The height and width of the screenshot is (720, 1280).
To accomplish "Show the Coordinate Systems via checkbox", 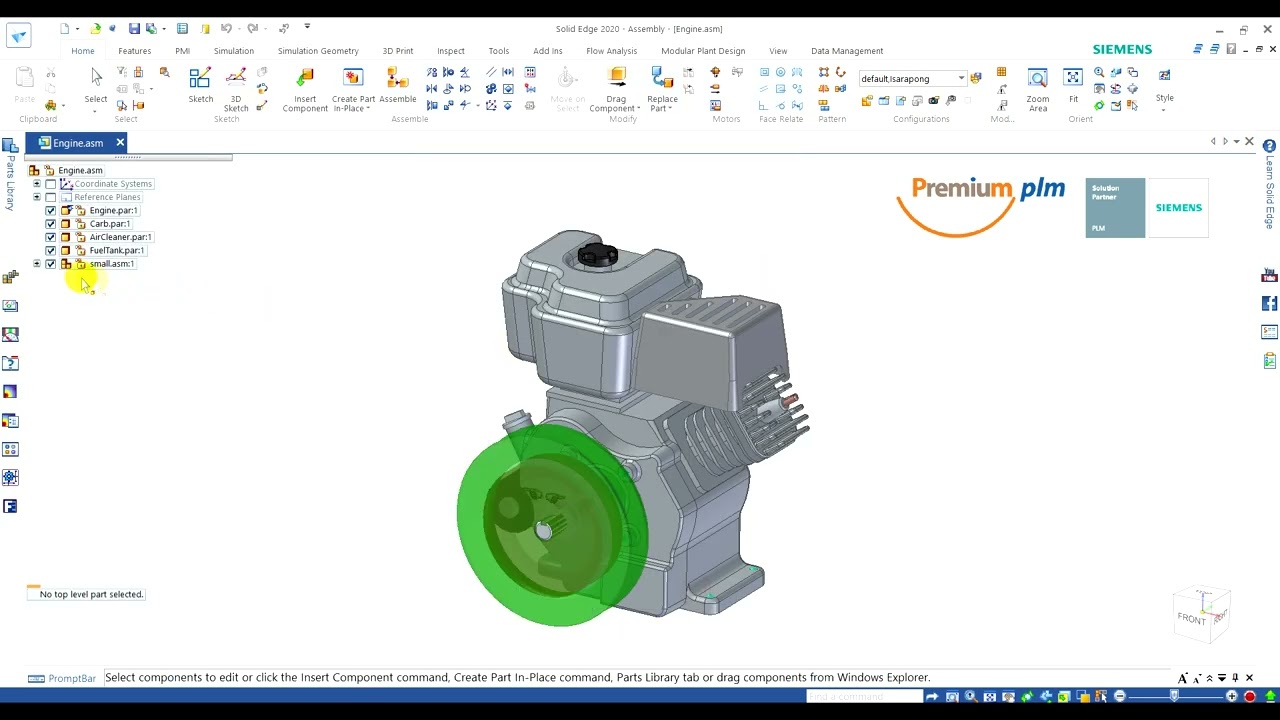I will tap(51, 184).
